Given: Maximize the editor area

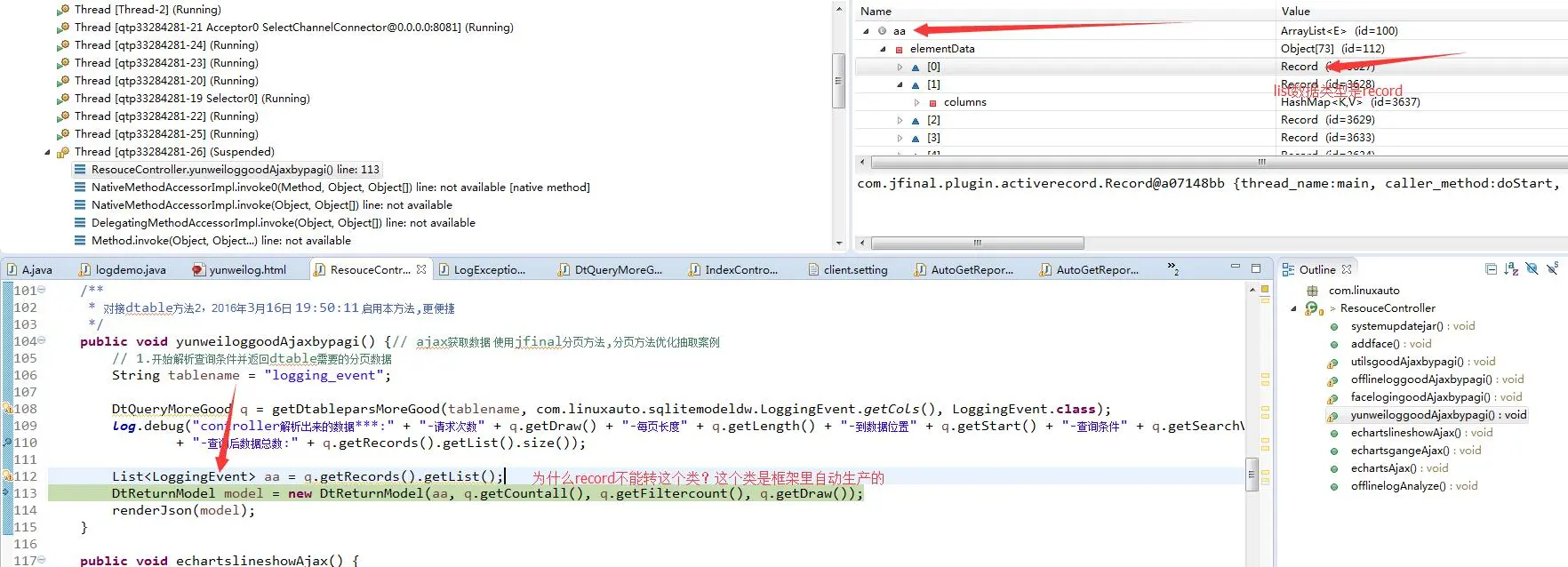Looking at the screenshot, I should coord(1256,268).
